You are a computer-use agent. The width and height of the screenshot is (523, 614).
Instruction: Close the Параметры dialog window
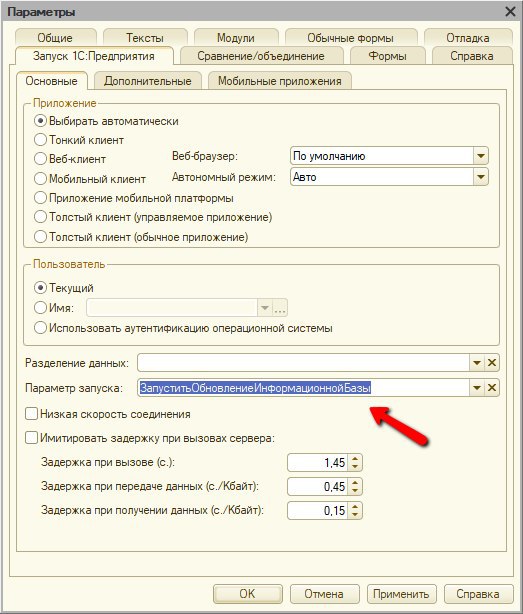[510, 12]
